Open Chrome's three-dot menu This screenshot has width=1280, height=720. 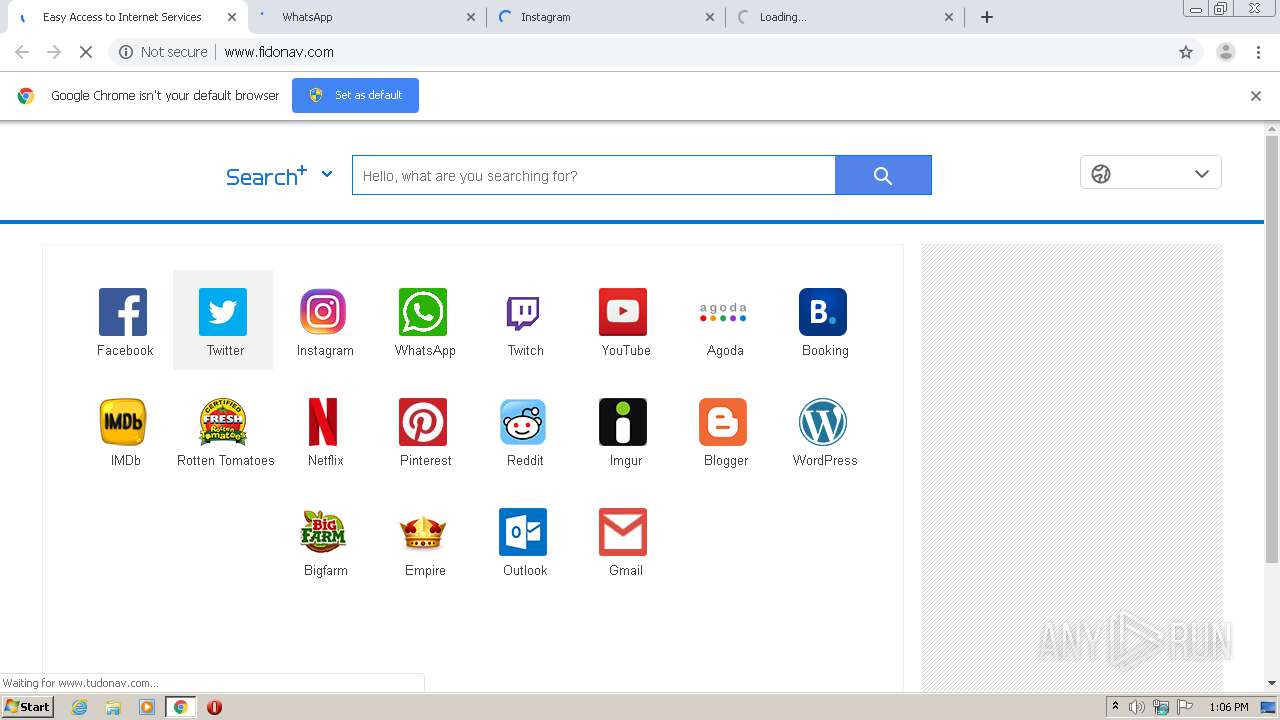pyautogui.click(x=1259, y=52)
